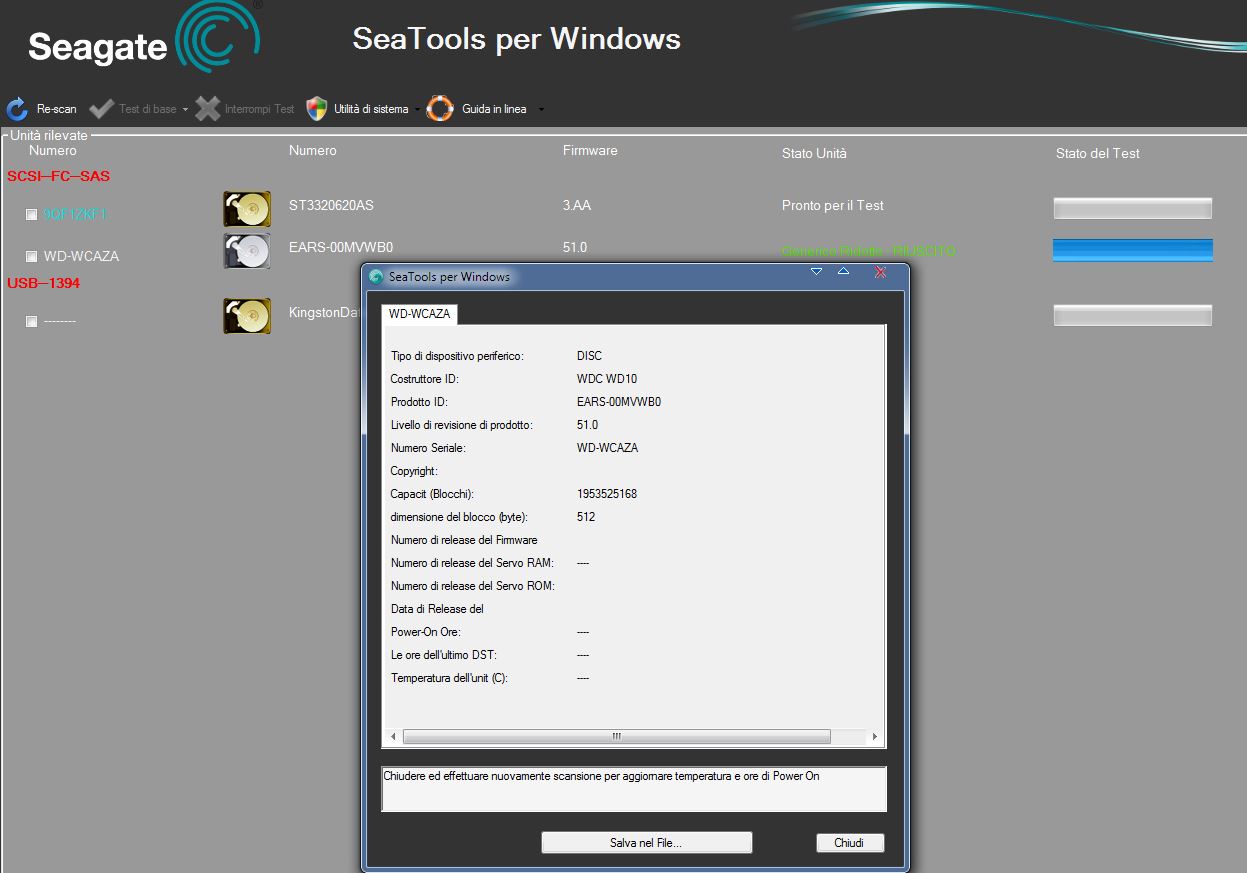Click the EARS-00MVWB0 hard drive icon
Viewport: 1247px width, 873px height.
(247, 250)
